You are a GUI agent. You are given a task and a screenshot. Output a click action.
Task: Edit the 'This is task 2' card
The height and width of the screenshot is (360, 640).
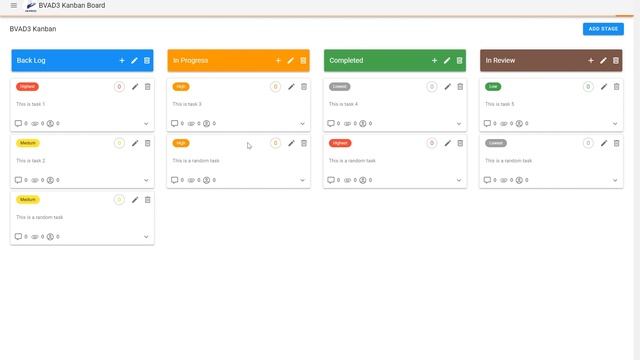coord(135,143)
